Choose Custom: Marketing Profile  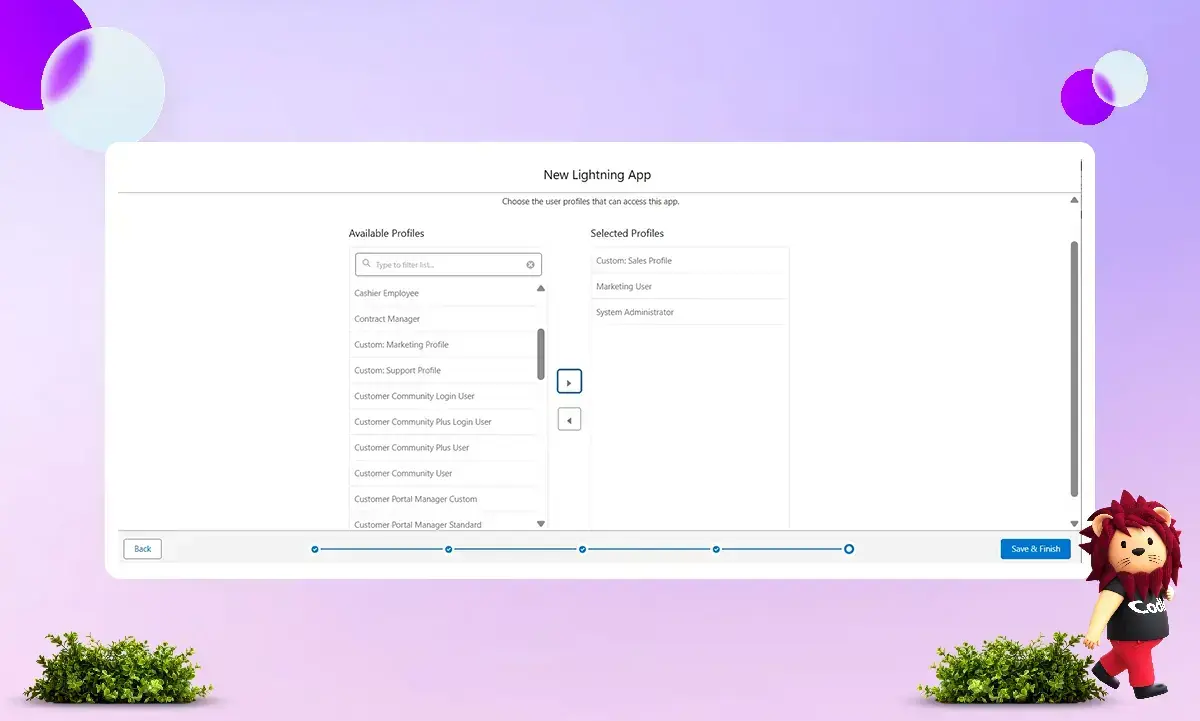coord(401,345)
